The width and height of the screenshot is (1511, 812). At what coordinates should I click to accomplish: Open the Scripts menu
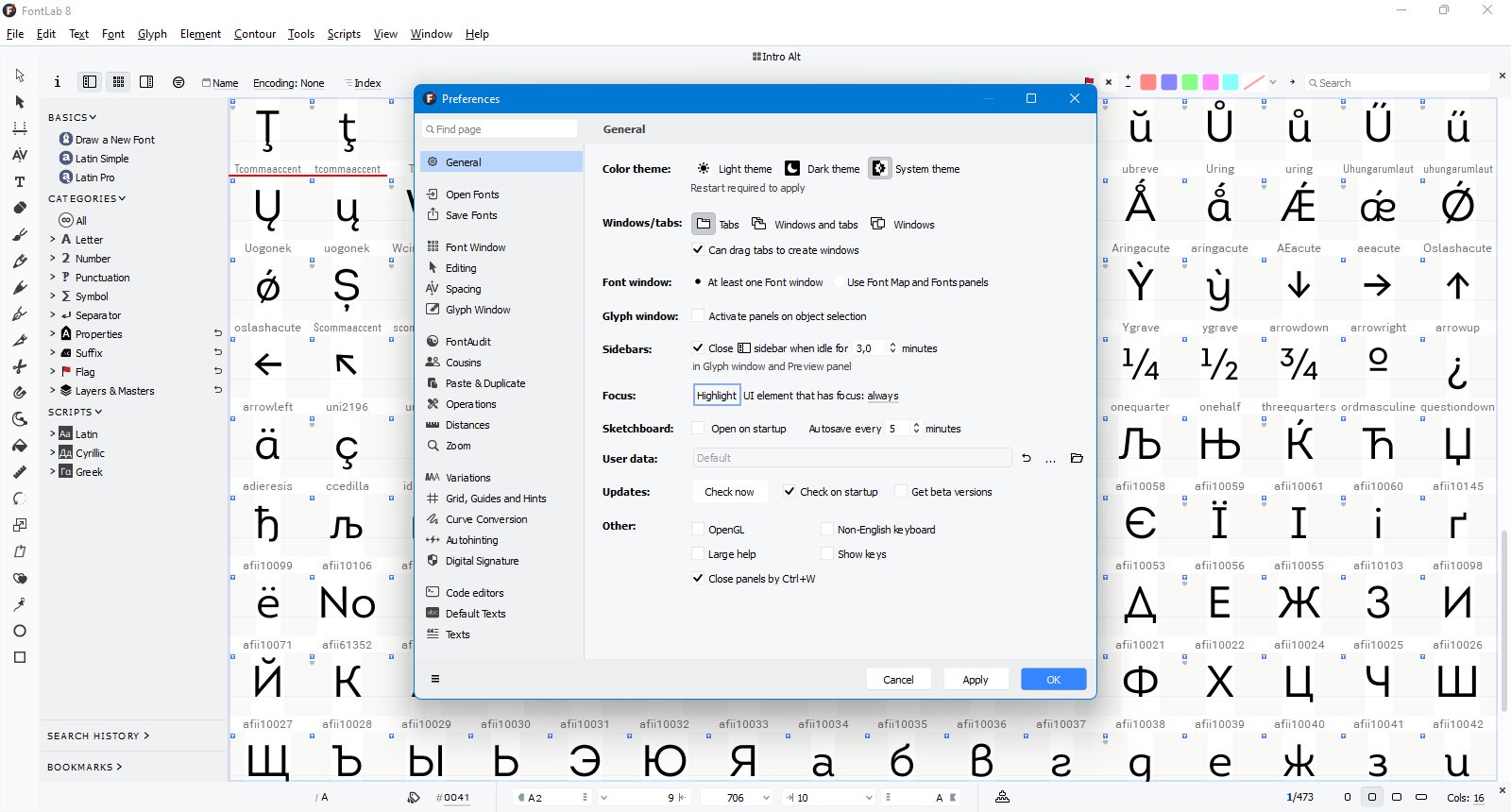pyautogui.click(x=344, y=34)
